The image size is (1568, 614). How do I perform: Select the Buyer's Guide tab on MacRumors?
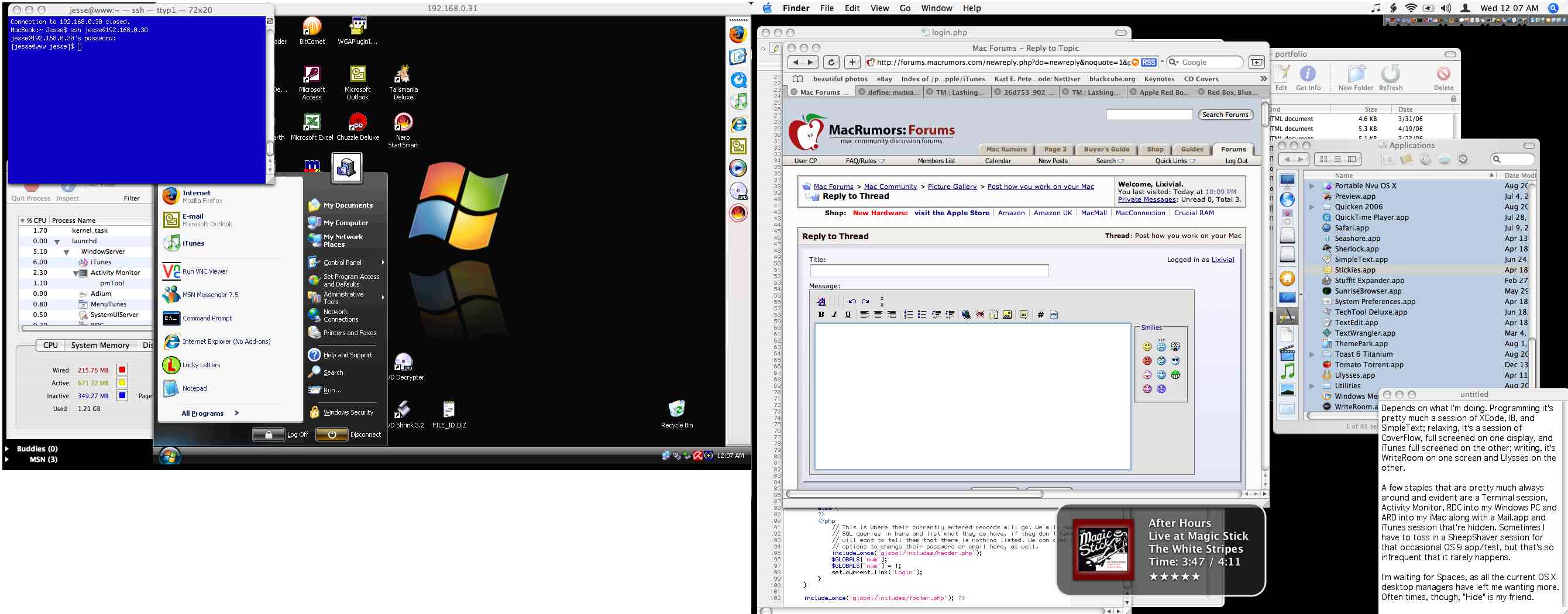[x=1106, y=149]
